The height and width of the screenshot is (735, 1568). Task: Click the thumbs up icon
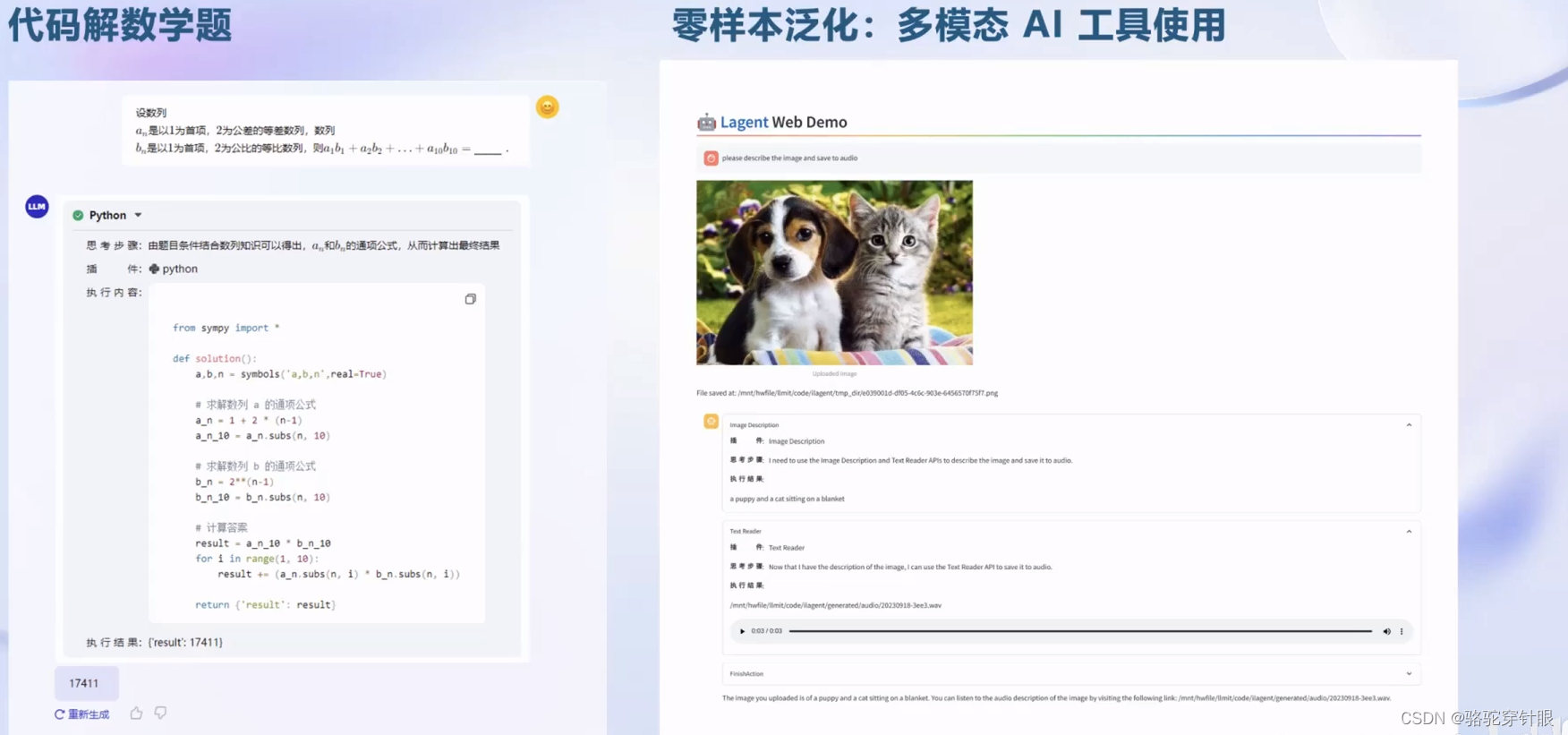pos(136,714)
